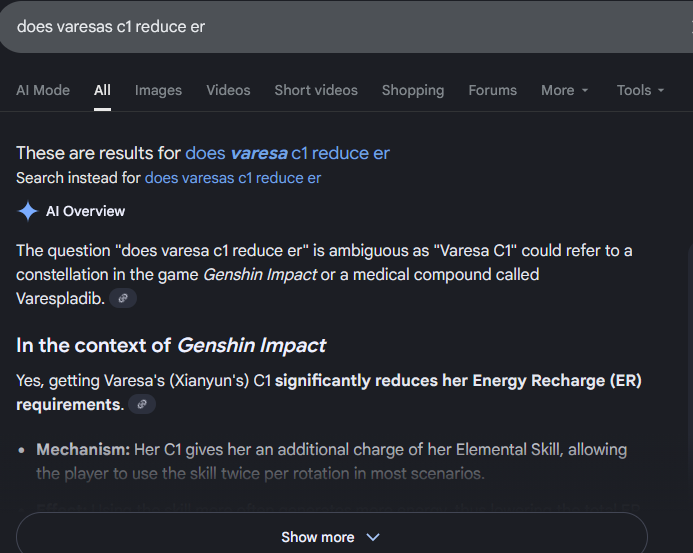Screen dimensions: 693x553
Task: Open the Tools dropdown menu
Action: [640, 90]
